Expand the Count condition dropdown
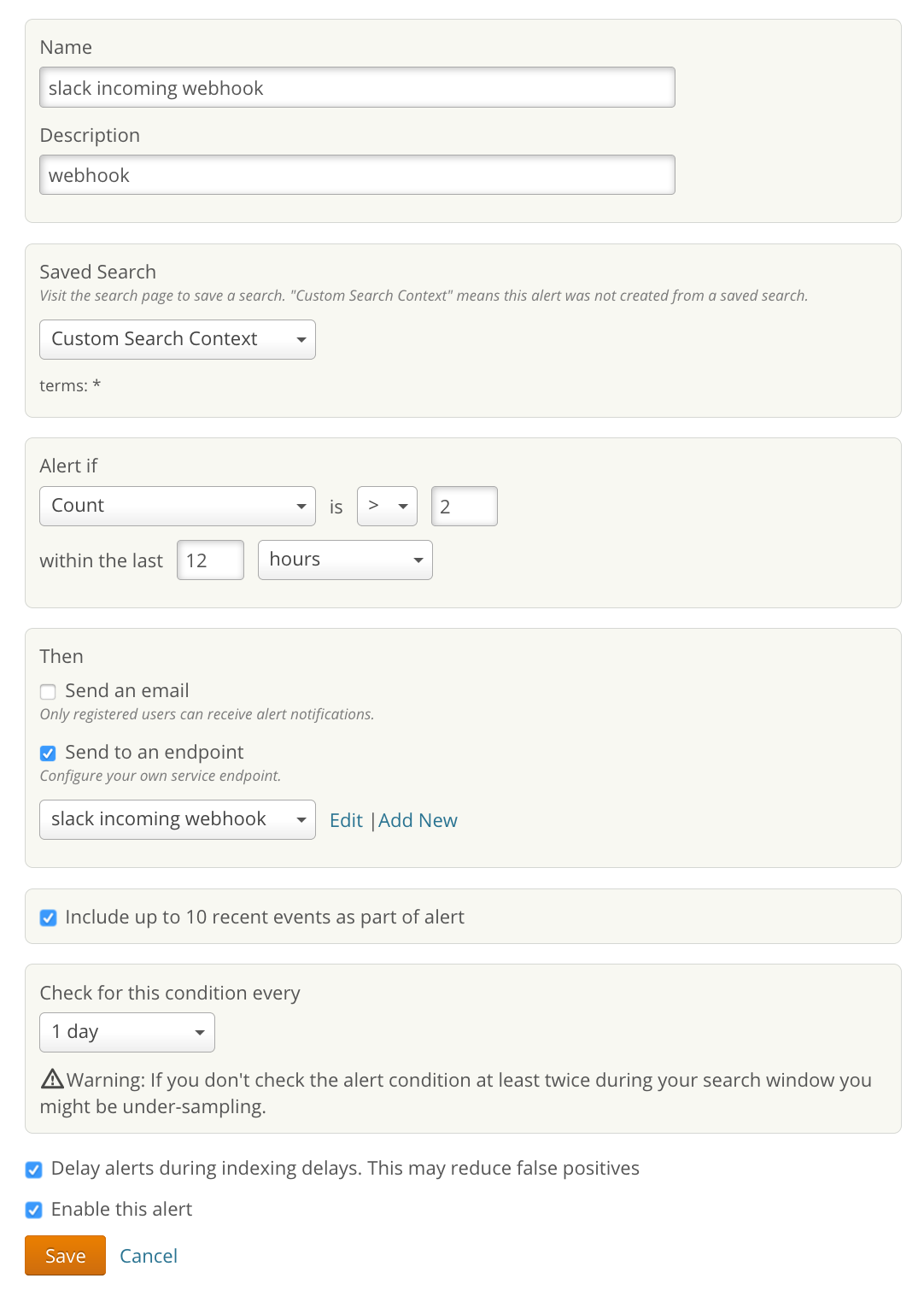The width and height of the screenshot is (924, 1290). (178, 507)
